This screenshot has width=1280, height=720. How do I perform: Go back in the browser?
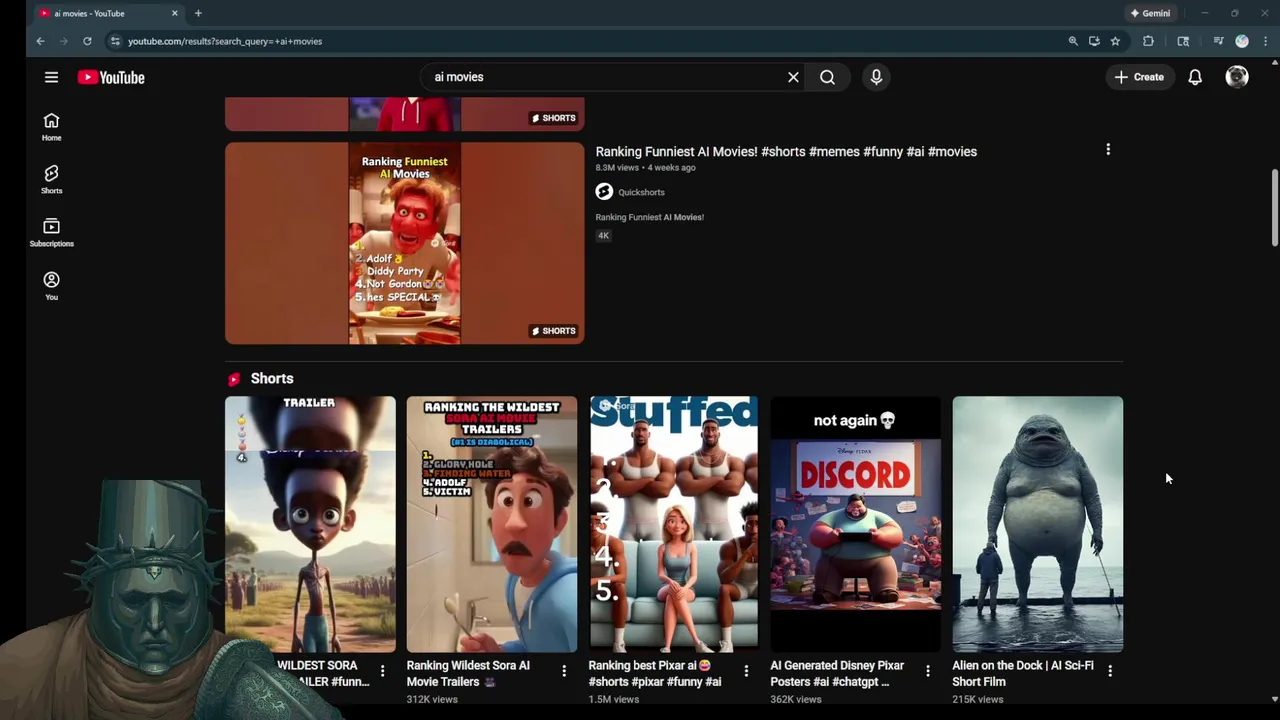coord(40,41)
